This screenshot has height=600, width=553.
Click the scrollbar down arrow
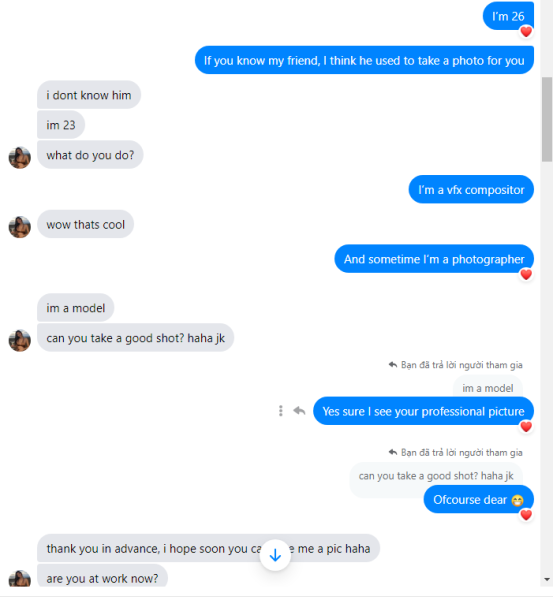[x=546, y=579]
